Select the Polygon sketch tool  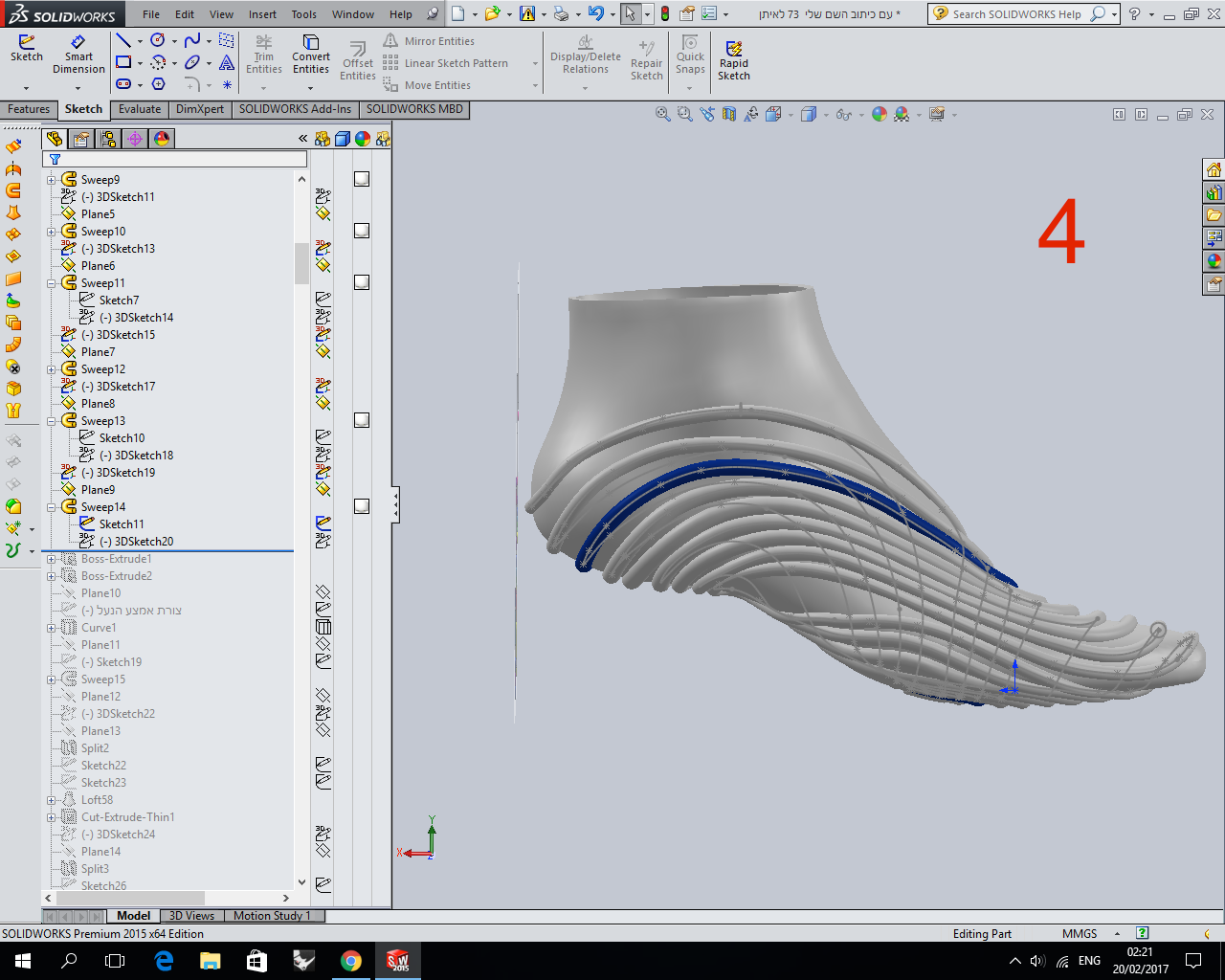click(159, 84)
